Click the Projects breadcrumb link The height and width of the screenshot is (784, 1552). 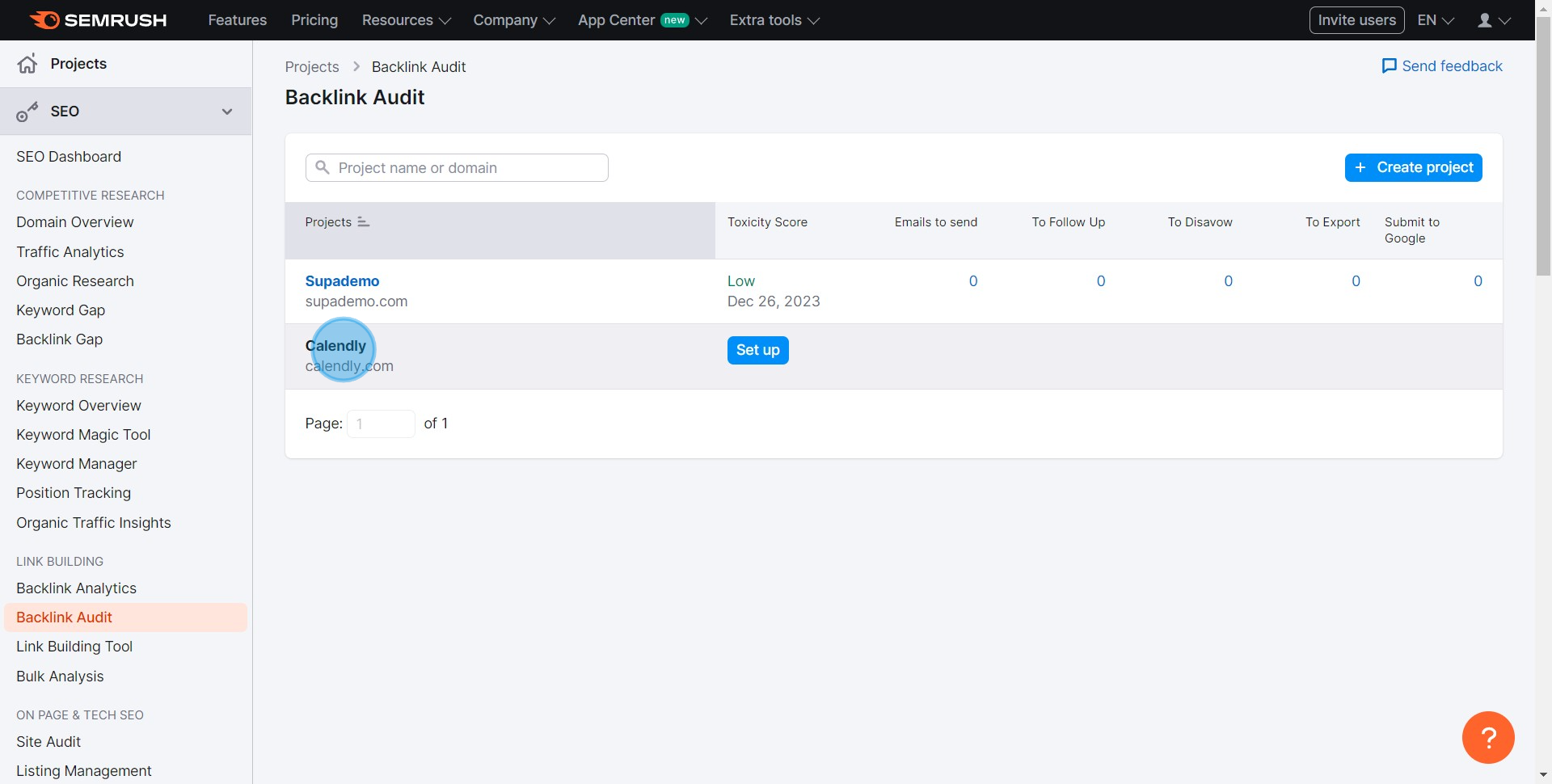point(312,67)
